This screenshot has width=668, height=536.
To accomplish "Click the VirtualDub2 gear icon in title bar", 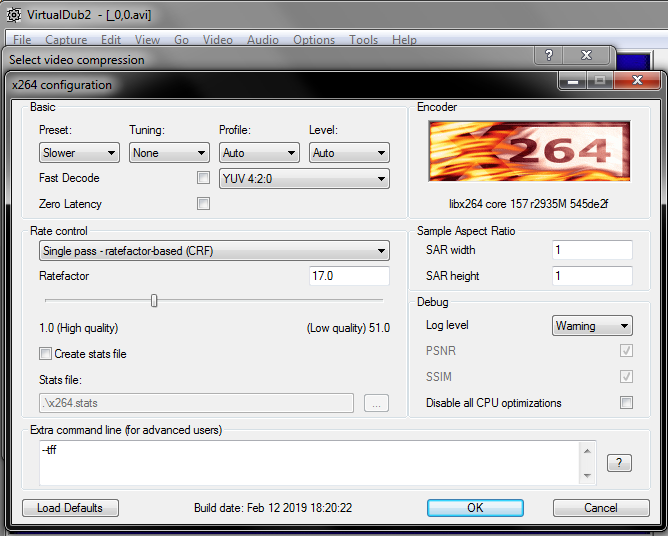I will point(14,15).
